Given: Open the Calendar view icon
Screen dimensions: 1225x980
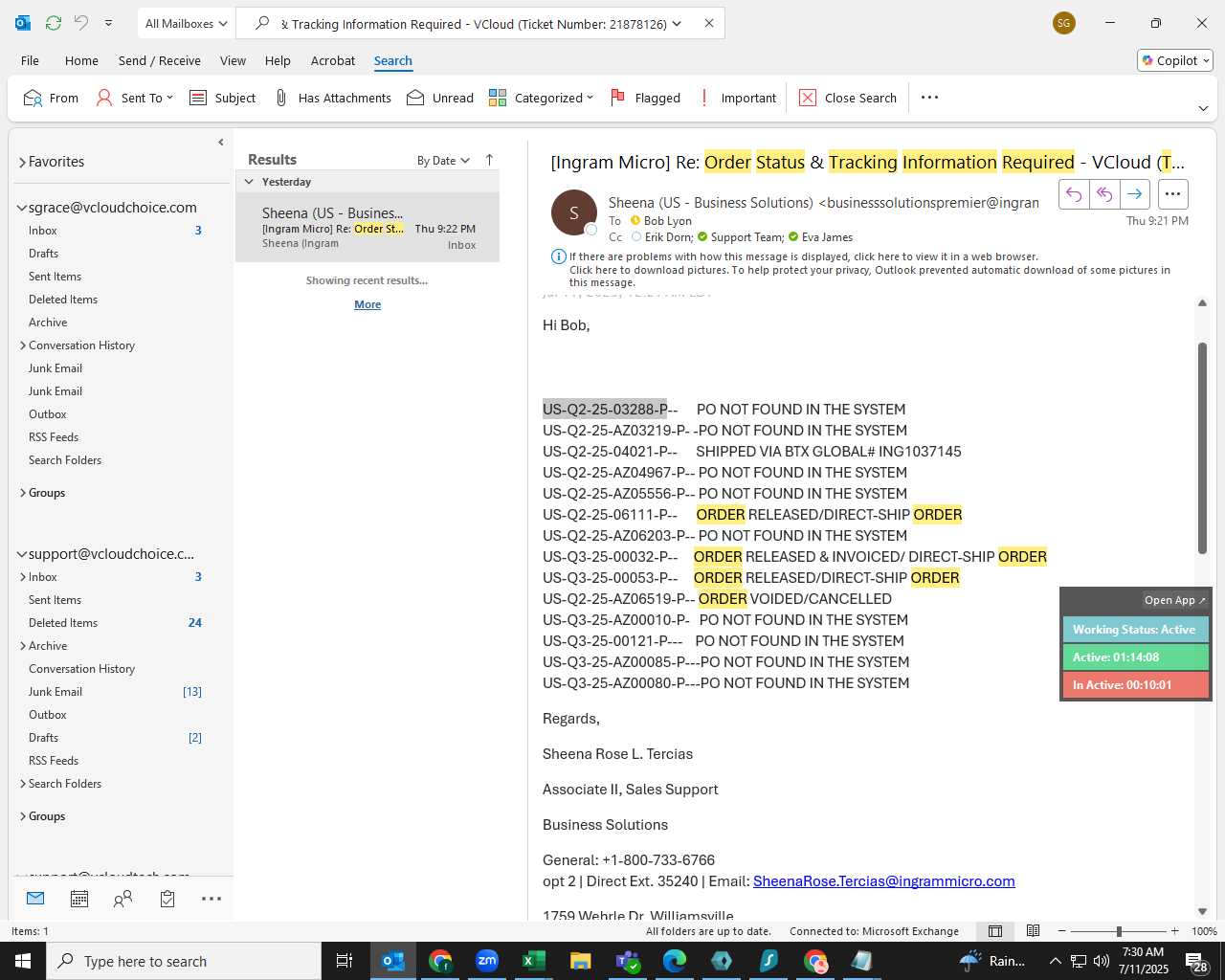Looking at the screenshot, I should click(x=79, y=899).
